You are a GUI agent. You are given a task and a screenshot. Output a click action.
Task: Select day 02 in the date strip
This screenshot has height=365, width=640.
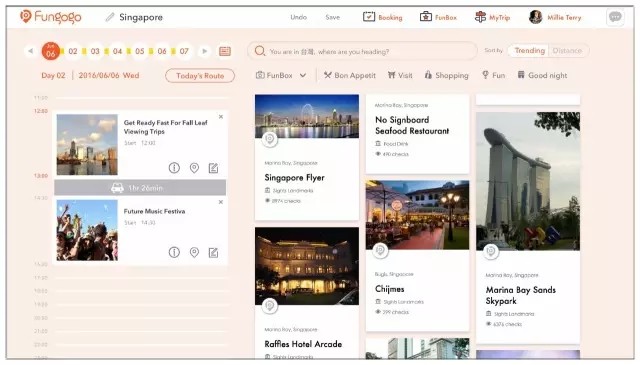[x=73, y=51]
